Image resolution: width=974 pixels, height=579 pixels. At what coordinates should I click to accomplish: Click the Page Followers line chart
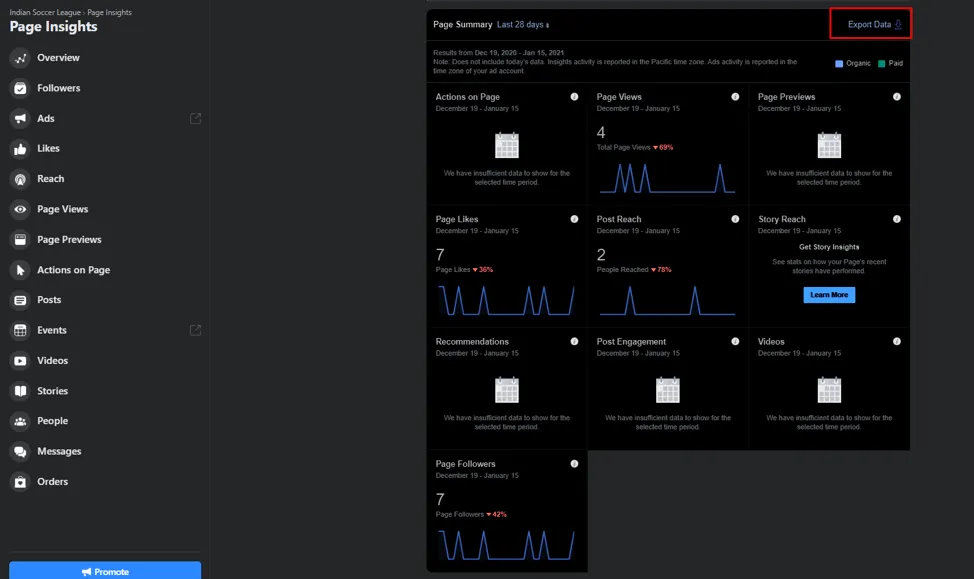[x=506, y=545]
